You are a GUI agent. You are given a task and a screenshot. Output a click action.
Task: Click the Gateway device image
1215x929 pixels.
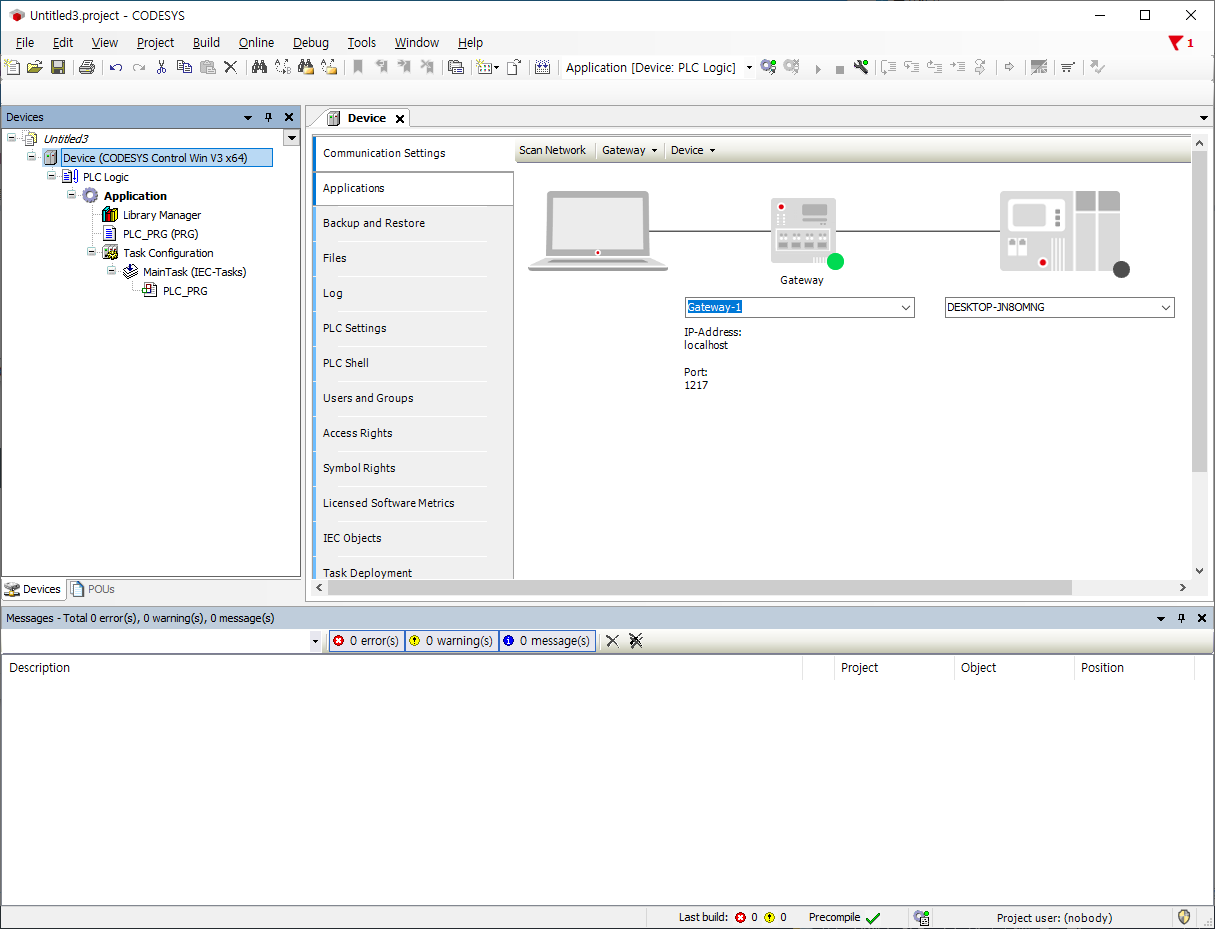click(802, 232)
